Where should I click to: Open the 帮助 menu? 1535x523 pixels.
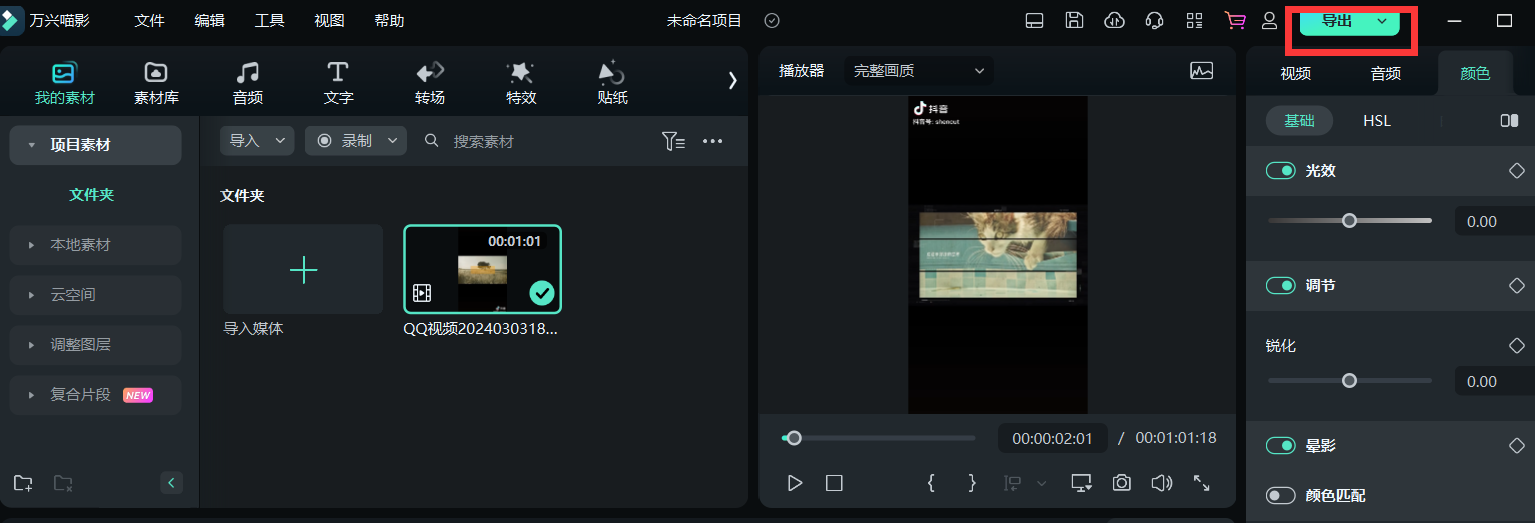pyautogui.click(x=389, y=21)
